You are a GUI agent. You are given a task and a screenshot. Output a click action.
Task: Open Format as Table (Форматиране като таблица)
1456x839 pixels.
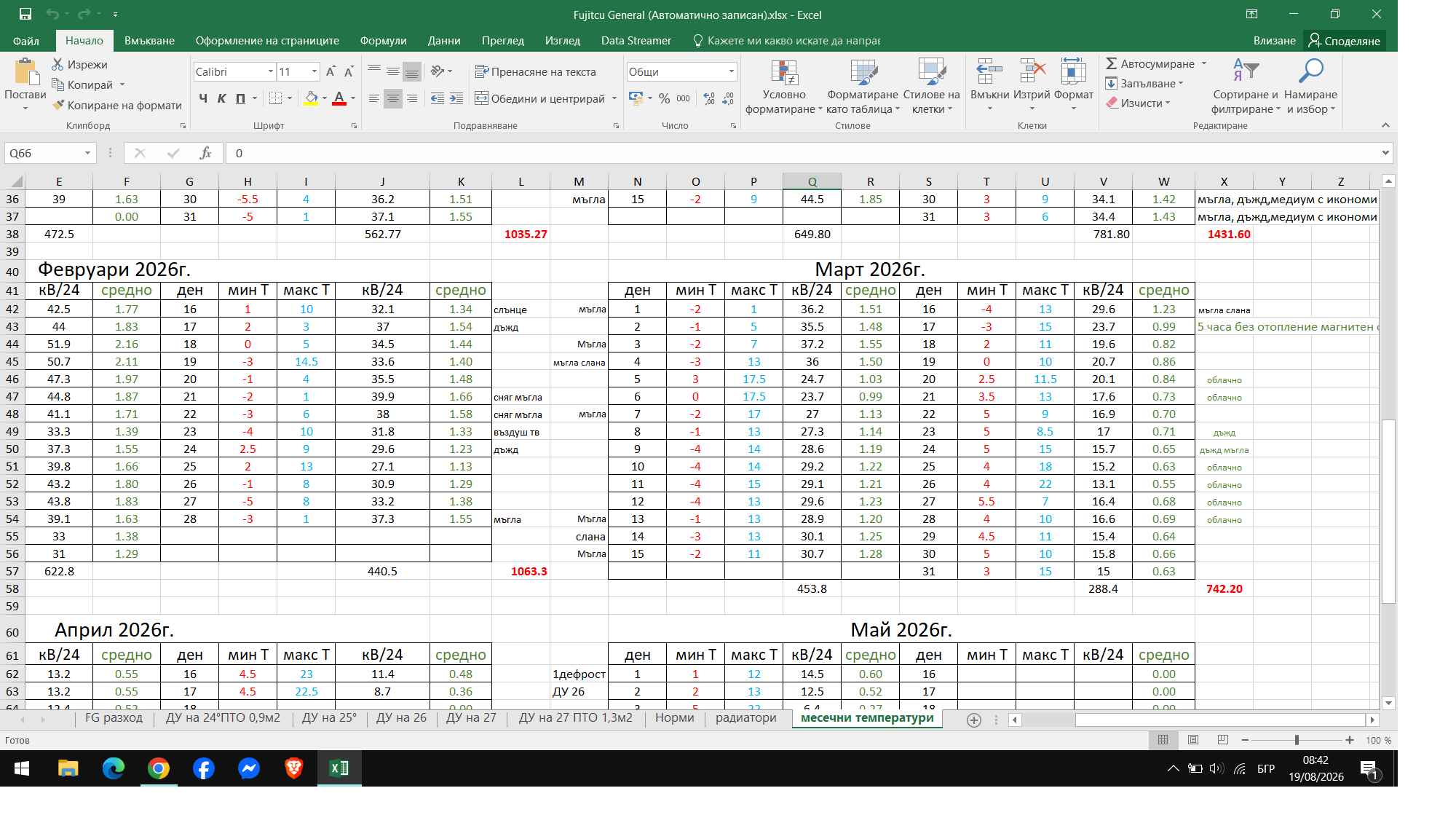(x=863, y=87)
